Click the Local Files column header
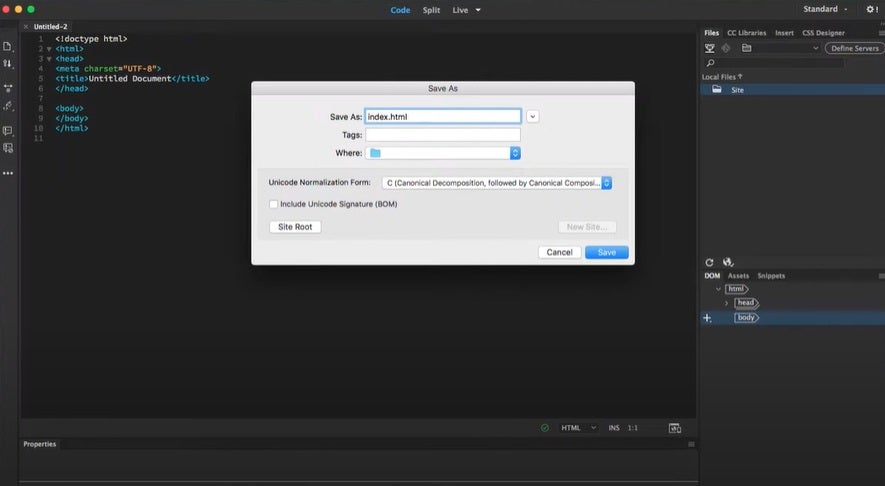This screenshot has width=885, height=486. click(722, 77)
